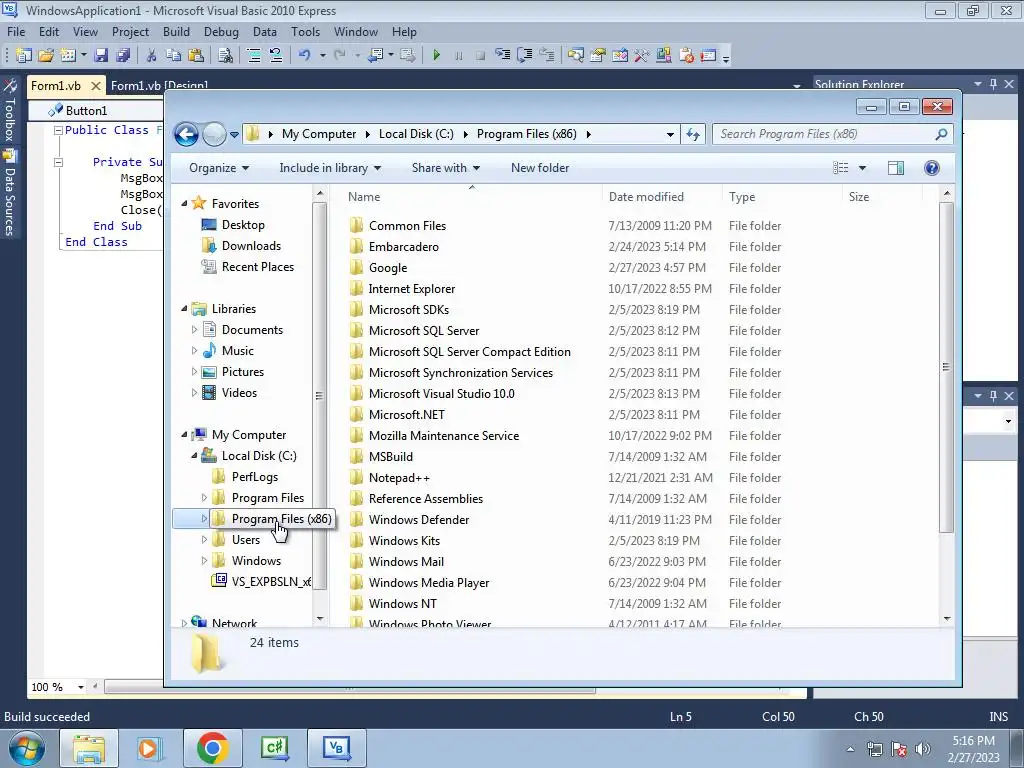Expand Users folder in navigation tree
Image resolution: width=1024 pixels, height=768 pixels.
coord(204,540)
